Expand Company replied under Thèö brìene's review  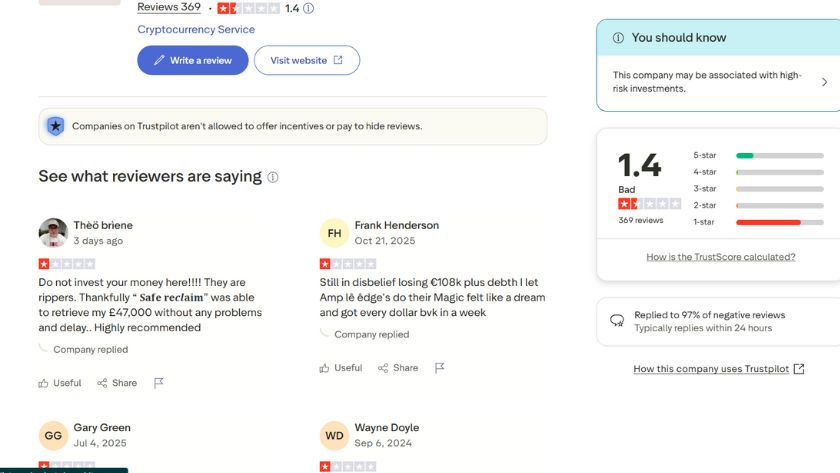tap(90, 350)
